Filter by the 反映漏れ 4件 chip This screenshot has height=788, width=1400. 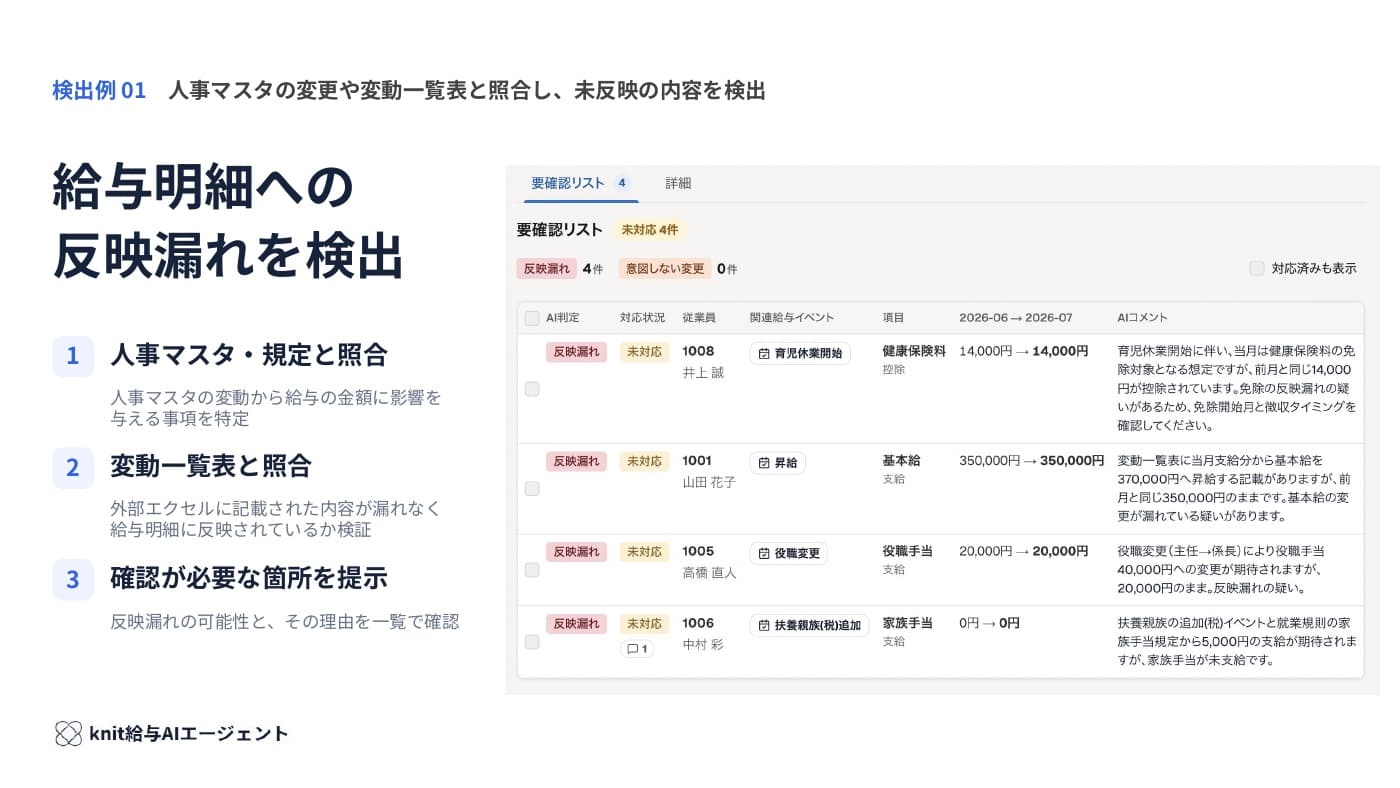[x=560, y=268]
